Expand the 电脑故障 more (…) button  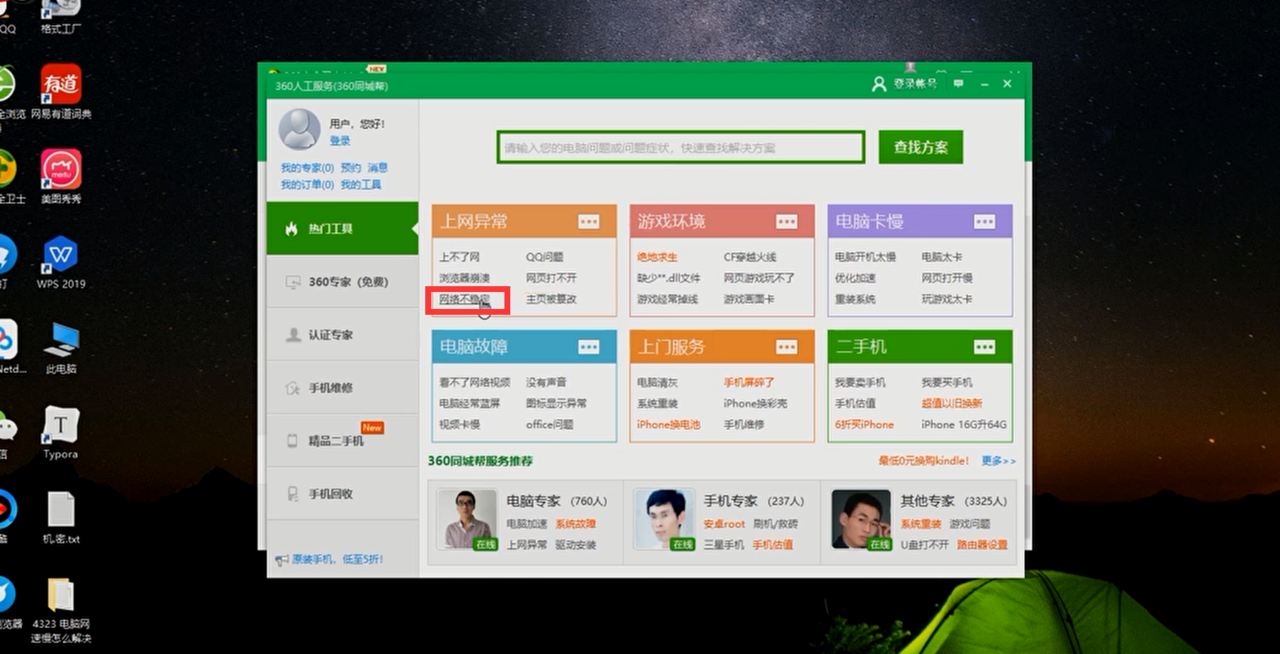click(x=589, y=347)
